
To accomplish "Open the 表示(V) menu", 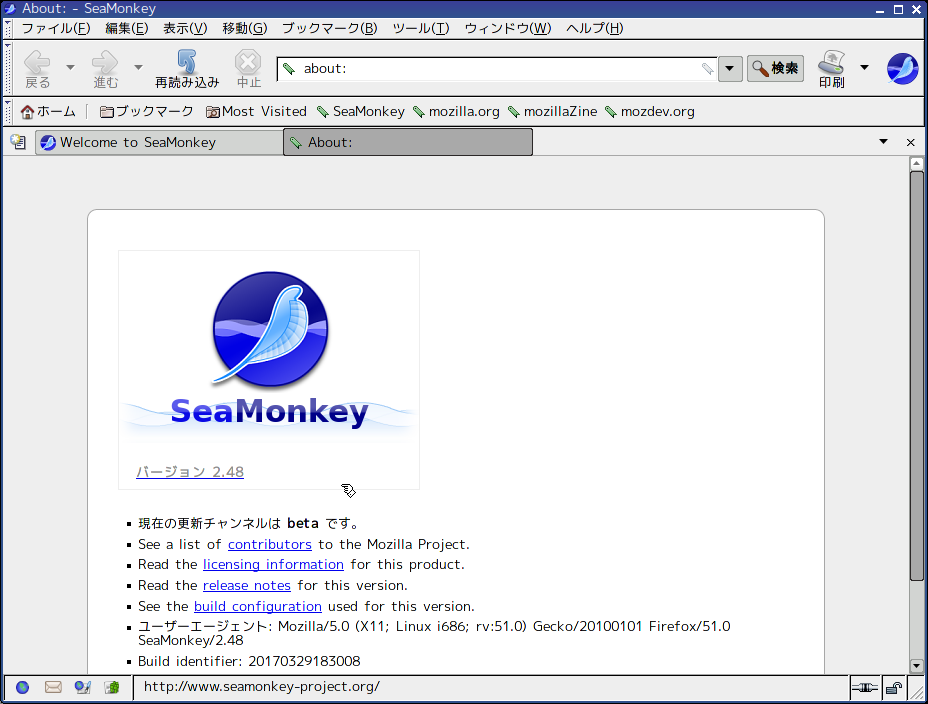I will coord(185,28).
